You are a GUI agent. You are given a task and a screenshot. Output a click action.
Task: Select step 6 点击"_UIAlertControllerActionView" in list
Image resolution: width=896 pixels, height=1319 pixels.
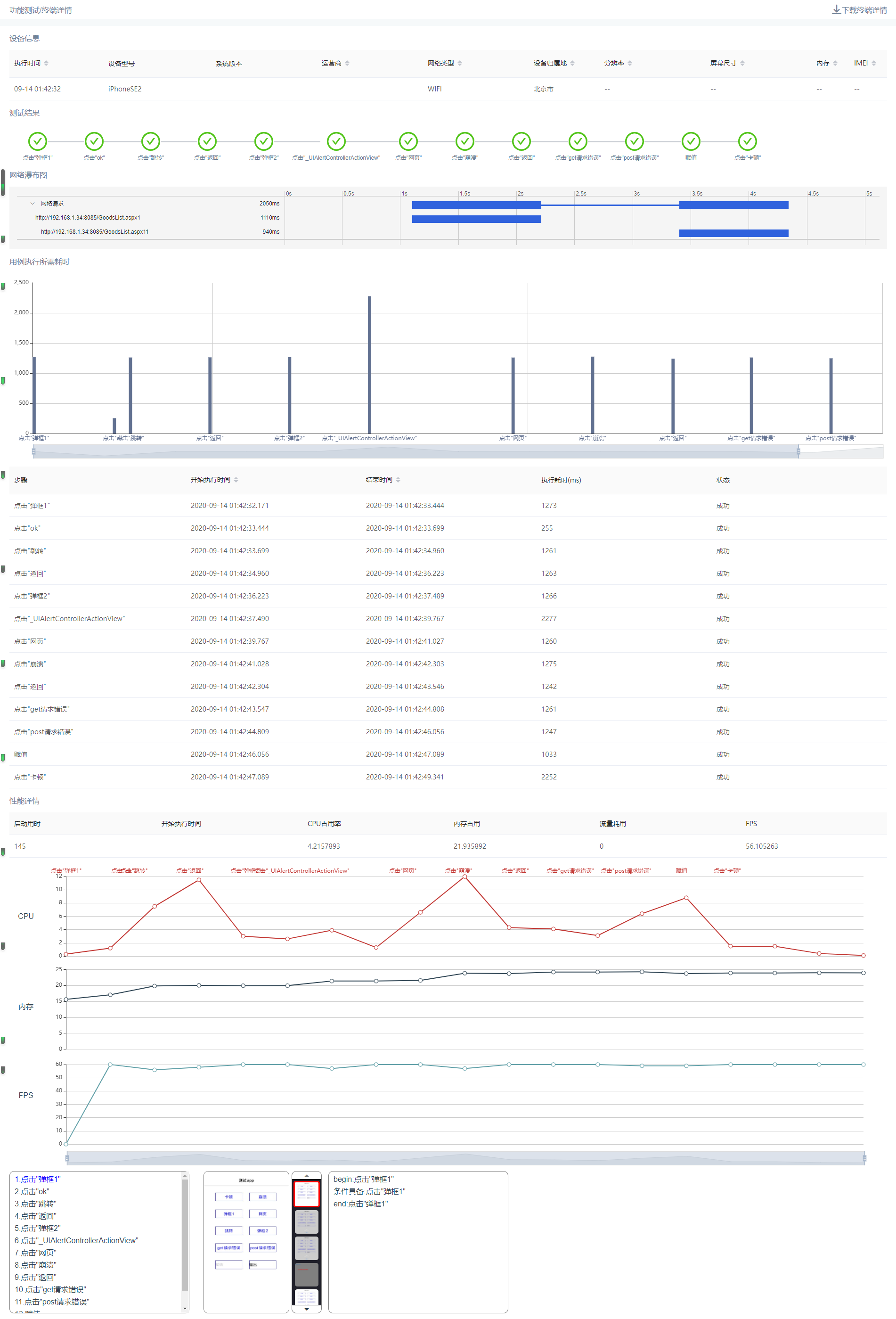pos(76,1240)
